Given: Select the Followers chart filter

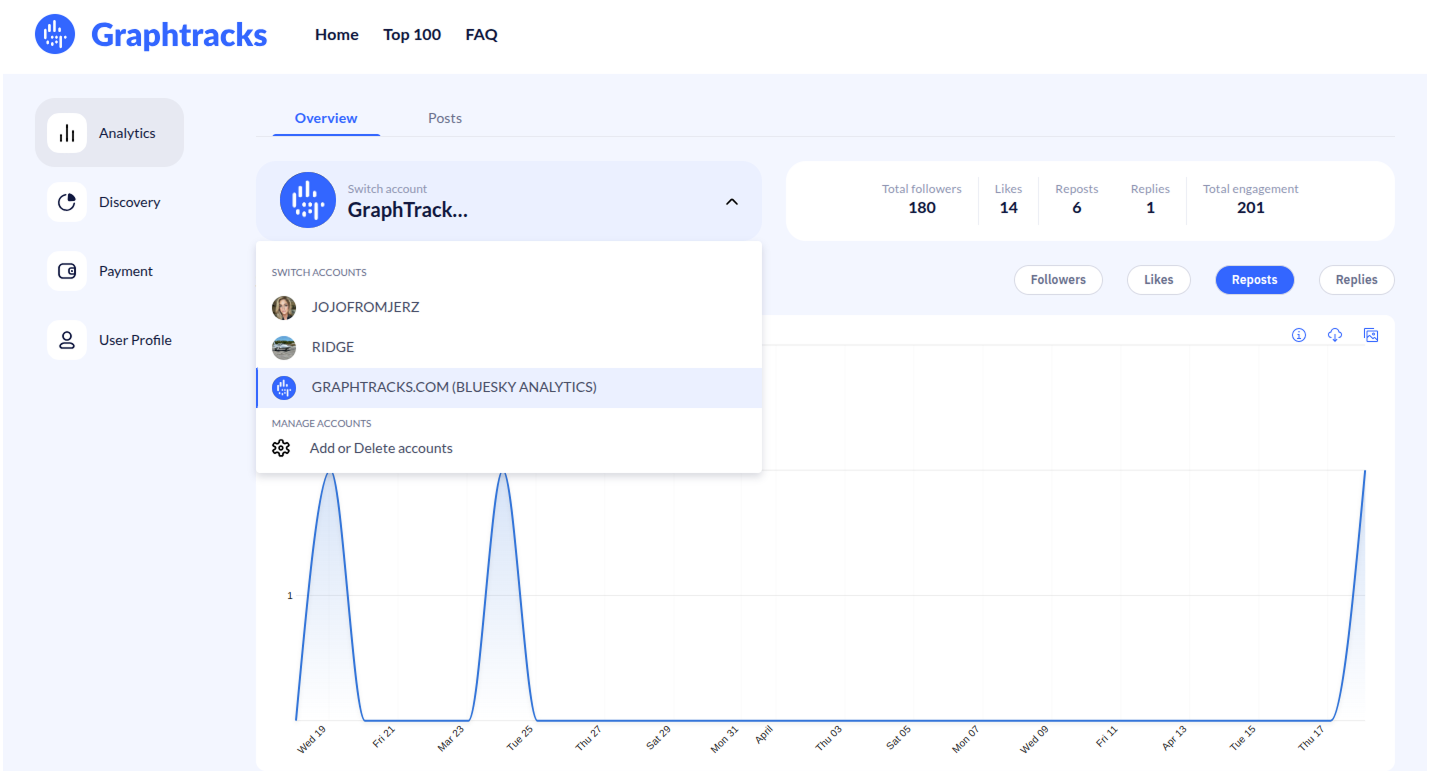Looking at the screenshot, I should click(x=1058, y=280).
